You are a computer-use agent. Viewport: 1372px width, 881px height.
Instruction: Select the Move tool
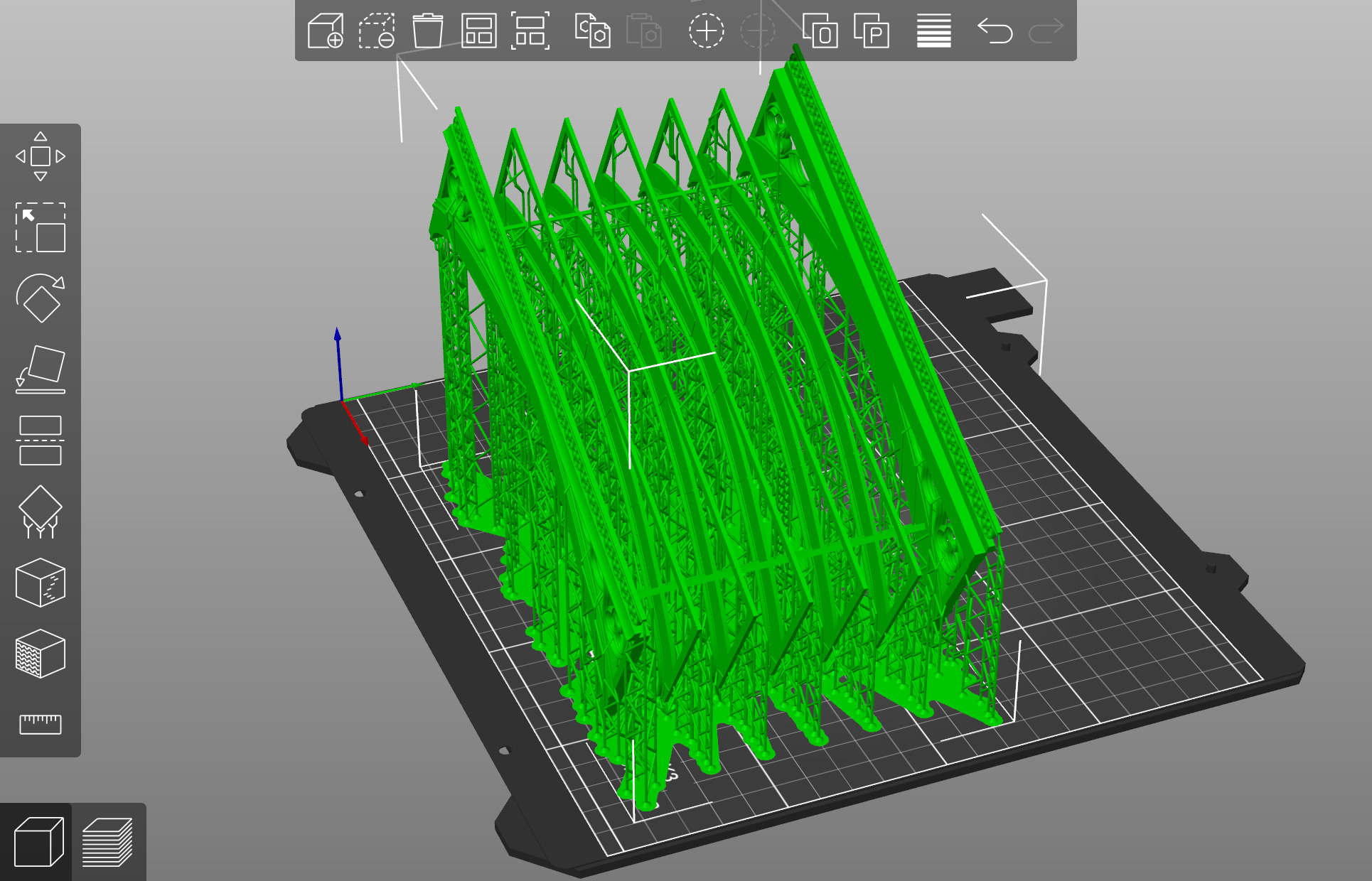coord(41,156)
